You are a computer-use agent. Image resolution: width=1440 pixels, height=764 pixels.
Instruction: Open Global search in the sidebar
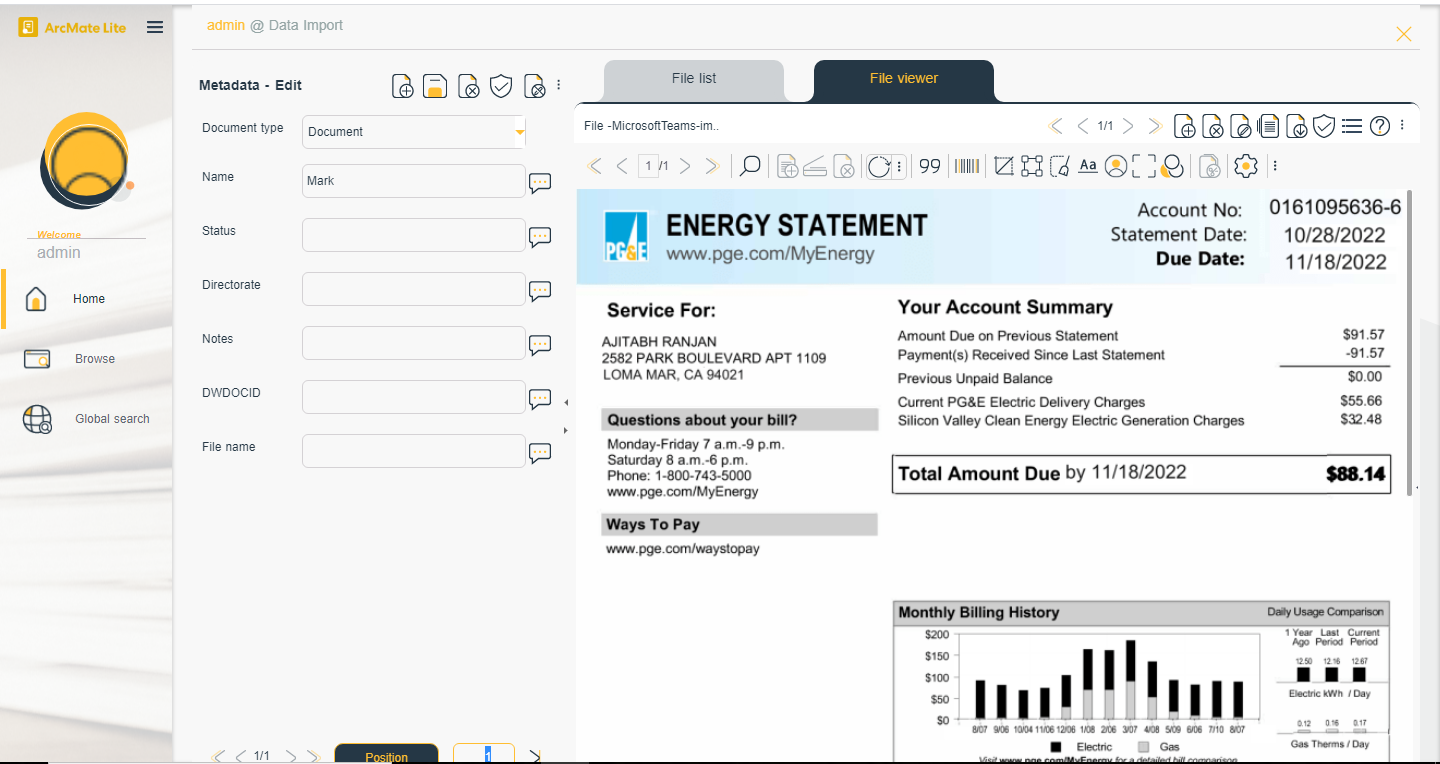tap(112, 419)
